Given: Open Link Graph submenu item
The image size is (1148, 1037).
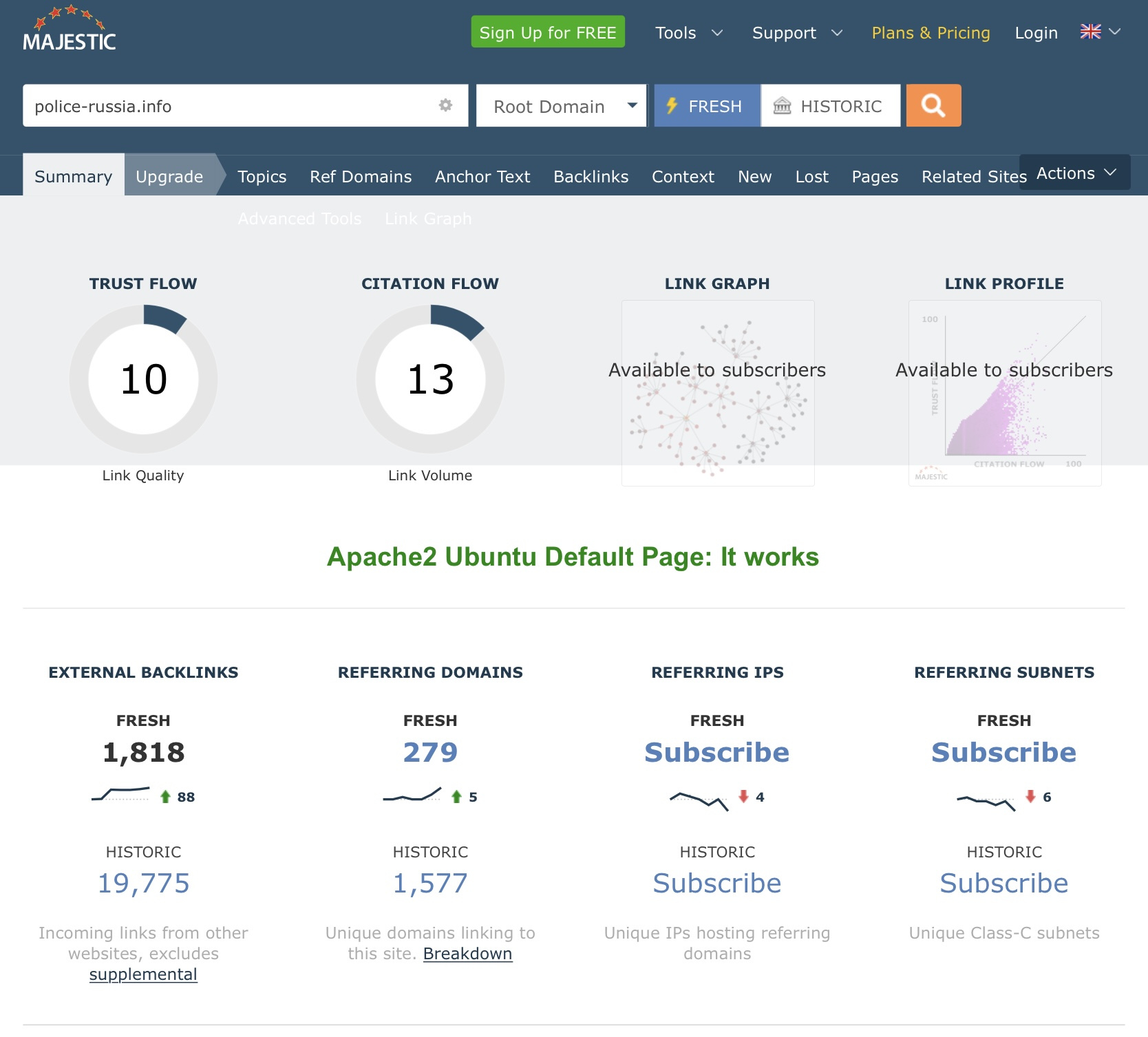Looking at the screenshot, I should (428, 218).
